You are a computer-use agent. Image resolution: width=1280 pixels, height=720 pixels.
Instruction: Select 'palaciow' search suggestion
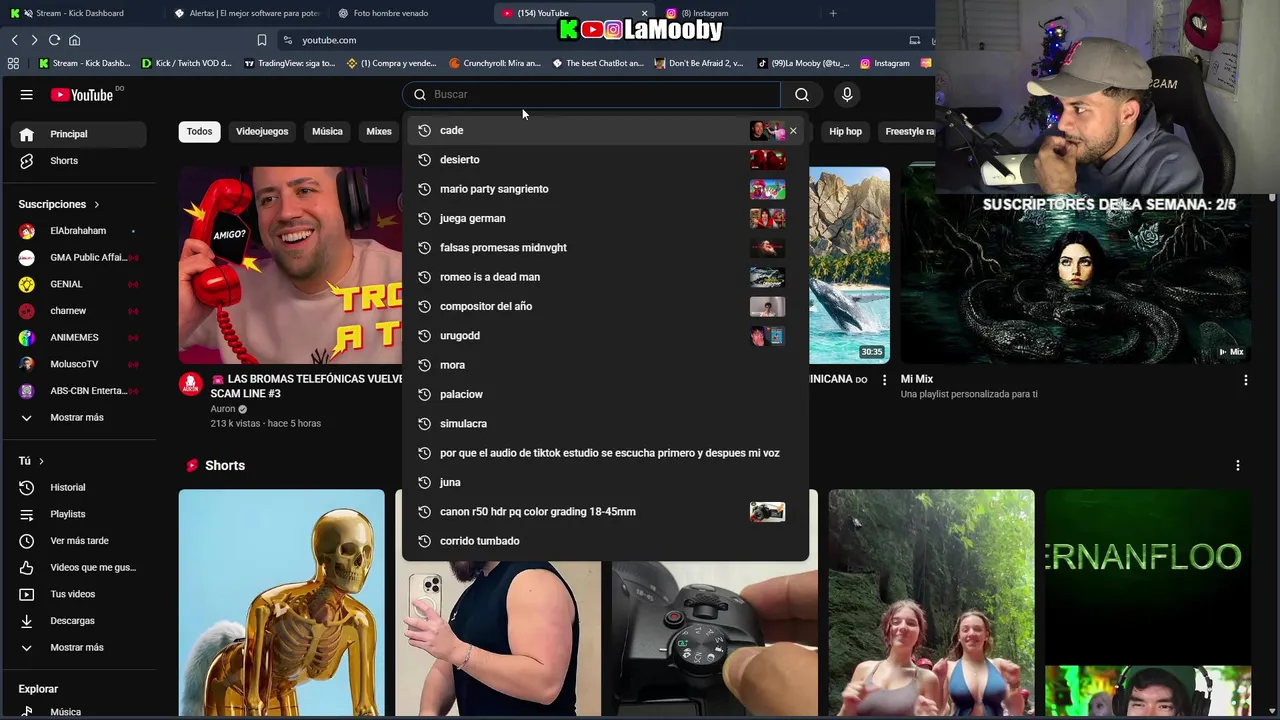606,394
